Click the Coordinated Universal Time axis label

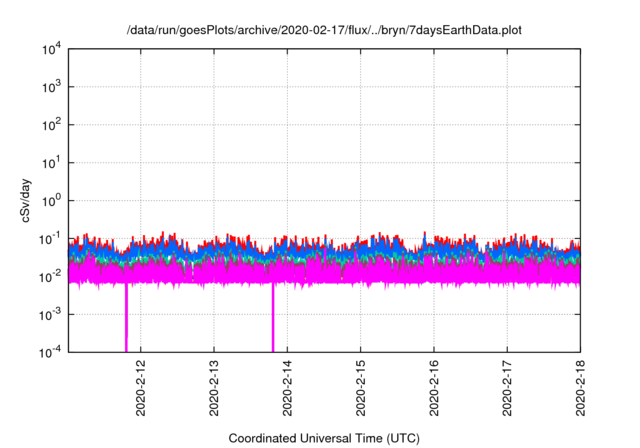324,438
